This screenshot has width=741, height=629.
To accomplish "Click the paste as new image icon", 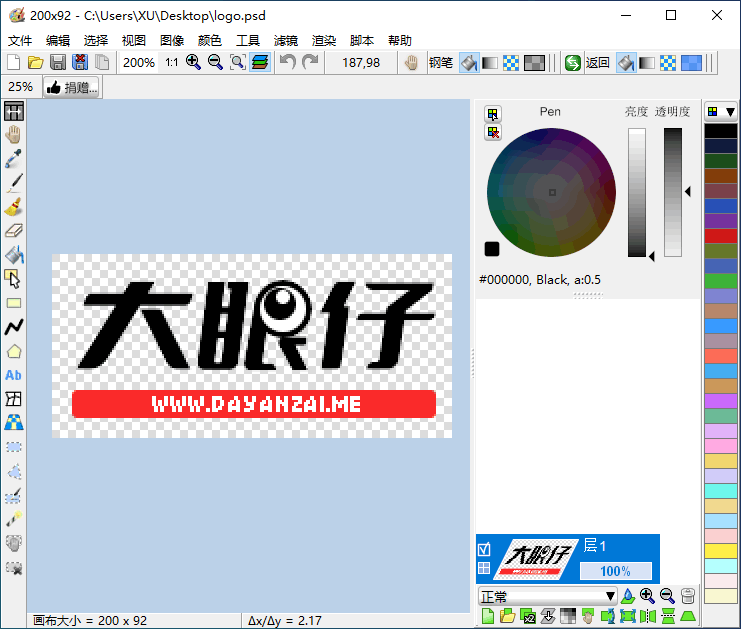I will click(102, 62).
